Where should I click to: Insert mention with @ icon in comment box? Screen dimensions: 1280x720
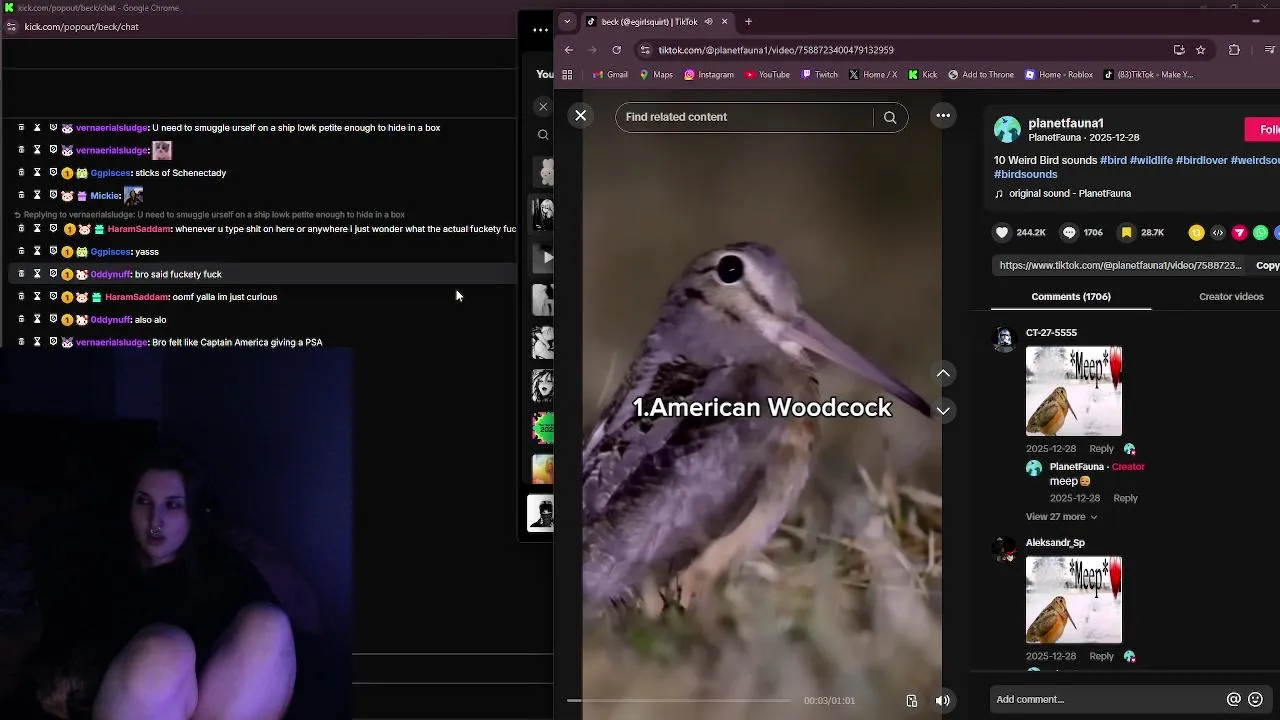pos(1233,699)
